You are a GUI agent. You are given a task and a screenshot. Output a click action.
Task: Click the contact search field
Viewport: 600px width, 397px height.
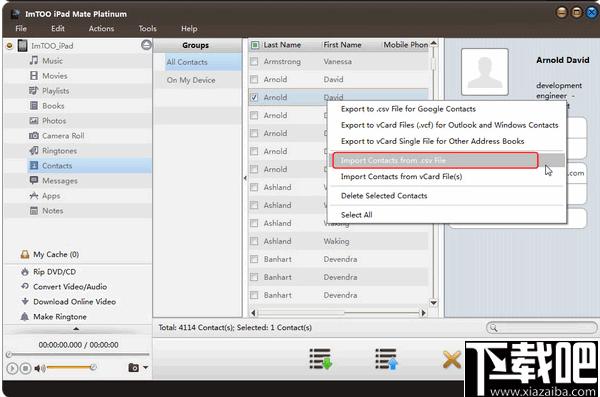tap(541, 328)
